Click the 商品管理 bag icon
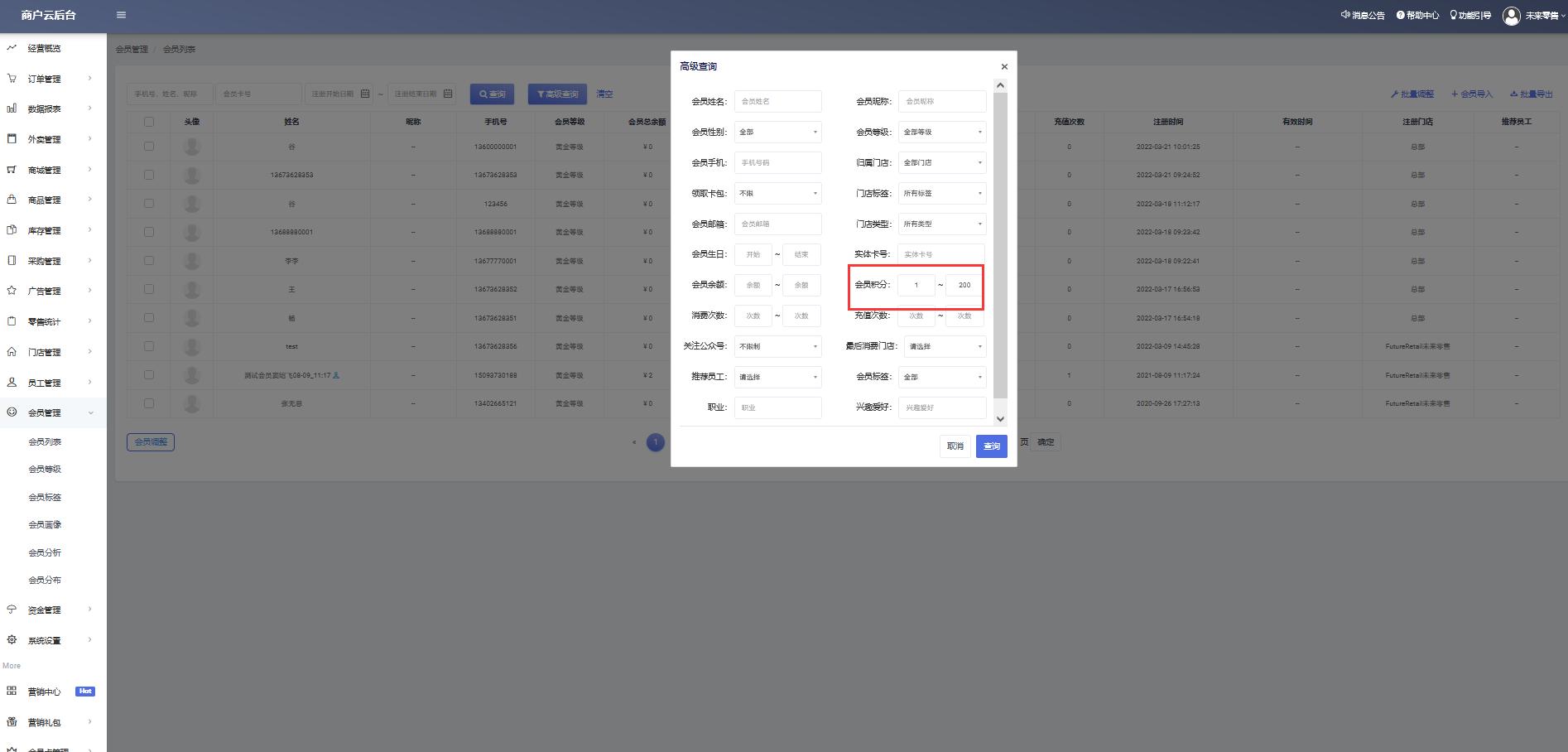The image size is (1568, 752). click(x=12, y=200)
